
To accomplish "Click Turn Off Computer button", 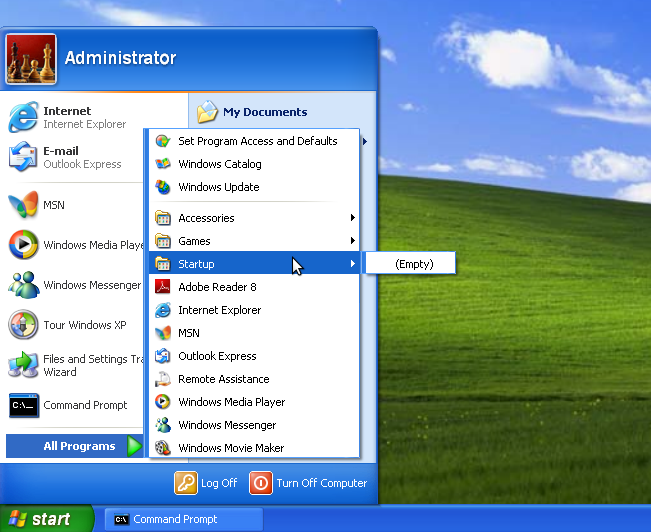I will (x=309, y=483).
